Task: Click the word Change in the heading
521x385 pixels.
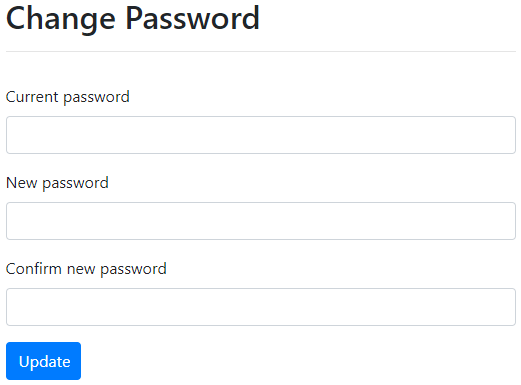Action: [x=61, y=19]
